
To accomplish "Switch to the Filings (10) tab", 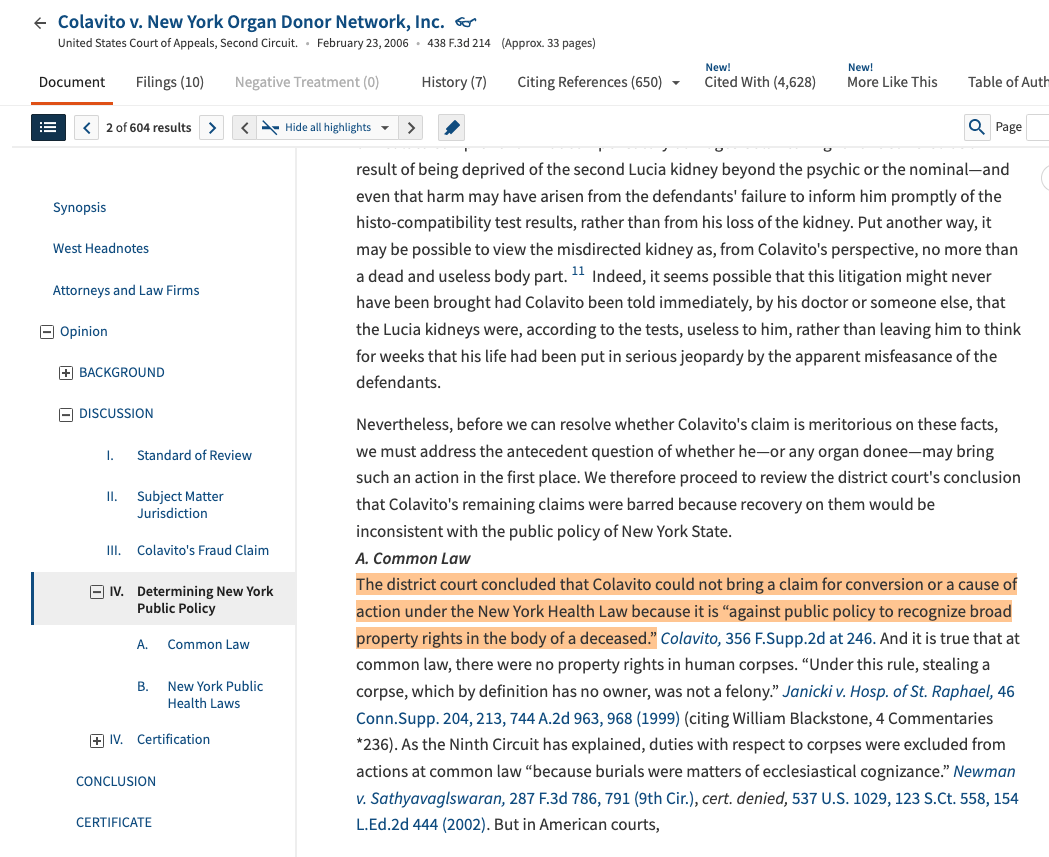I will (x=170, y=82).
